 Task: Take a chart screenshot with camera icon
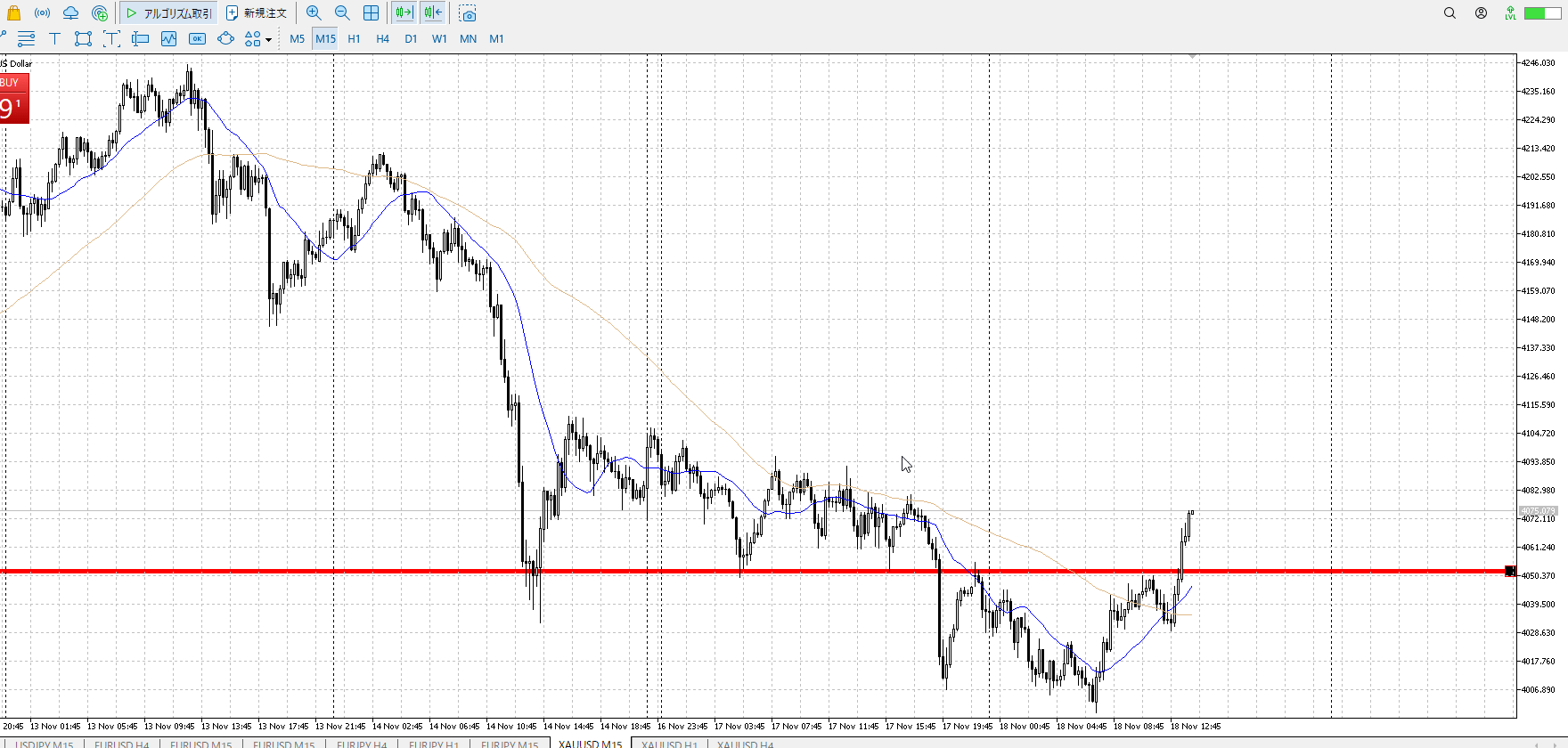[468, 13]
